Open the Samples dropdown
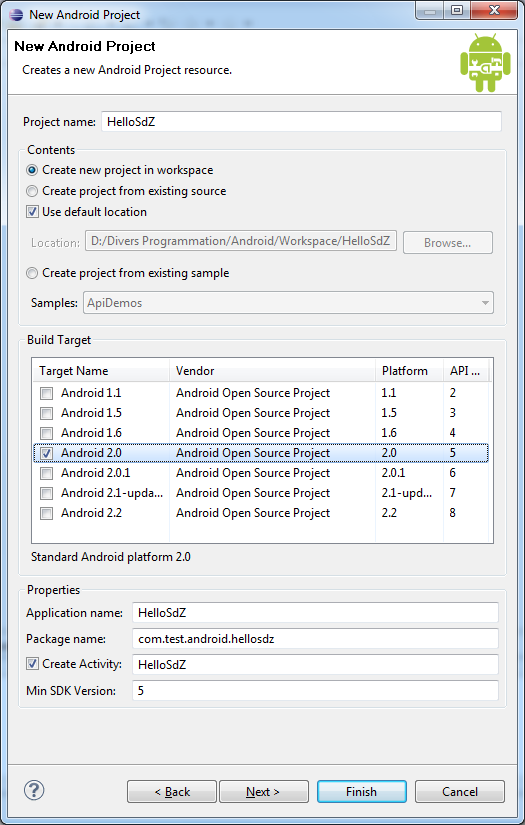Screen dimensions: 525x825 [288, 303]
